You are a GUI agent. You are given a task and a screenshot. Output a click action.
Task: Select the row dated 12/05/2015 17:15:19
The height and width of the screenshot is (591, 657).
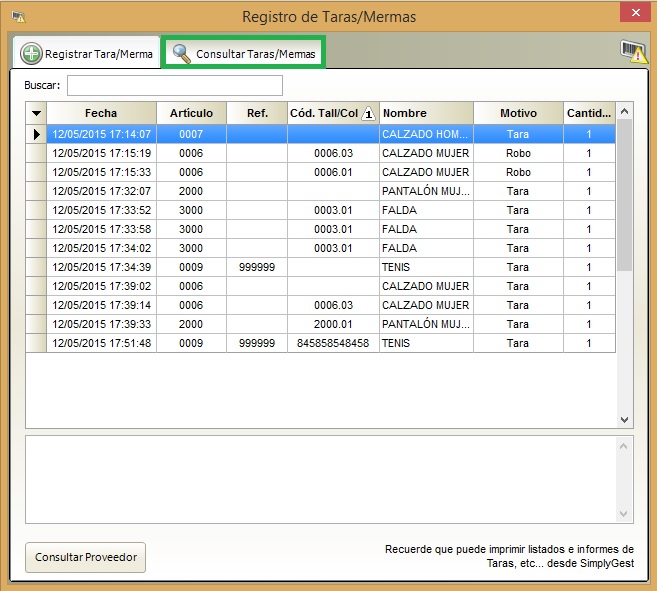(321, 153)
